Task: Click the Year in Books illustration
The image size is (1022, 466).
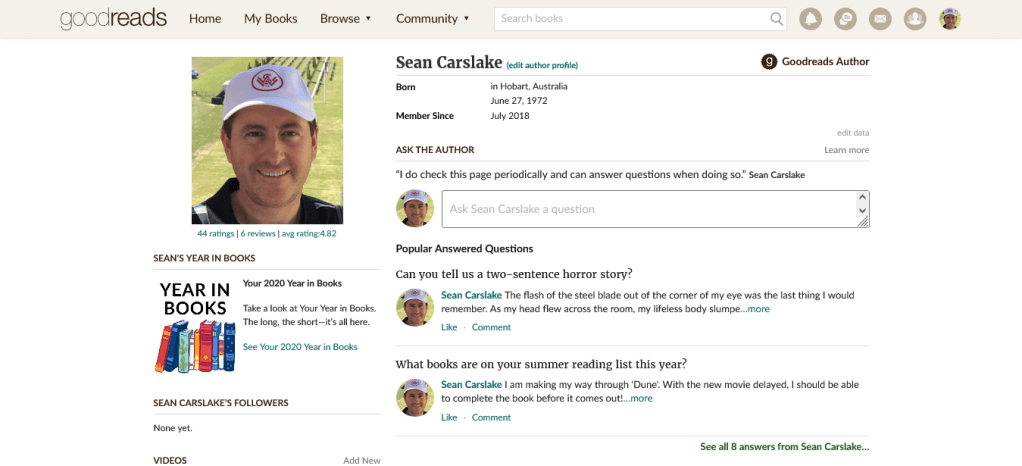Action: 195,326
